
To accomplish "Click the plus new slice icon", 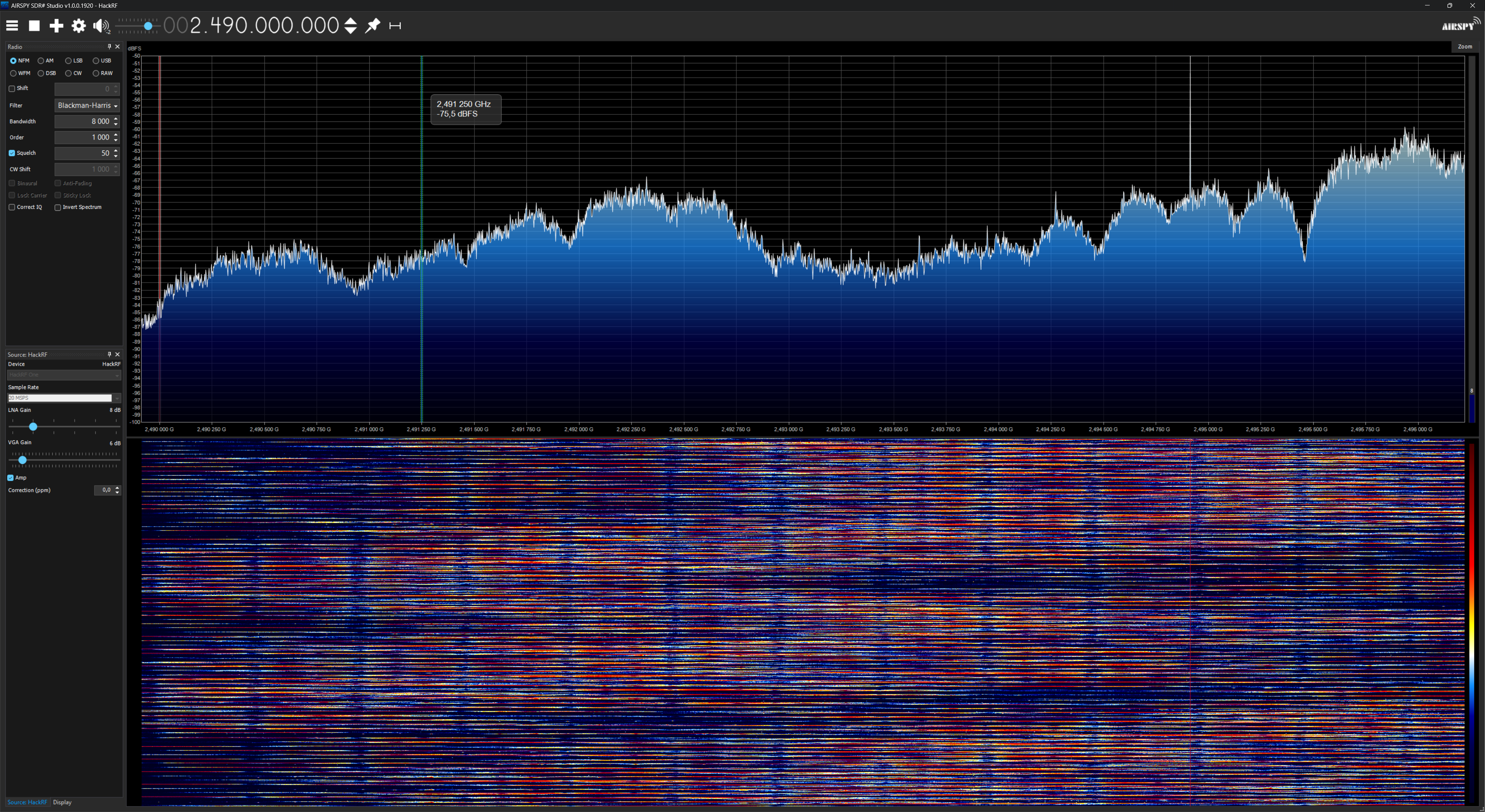I will coord(56,26).
